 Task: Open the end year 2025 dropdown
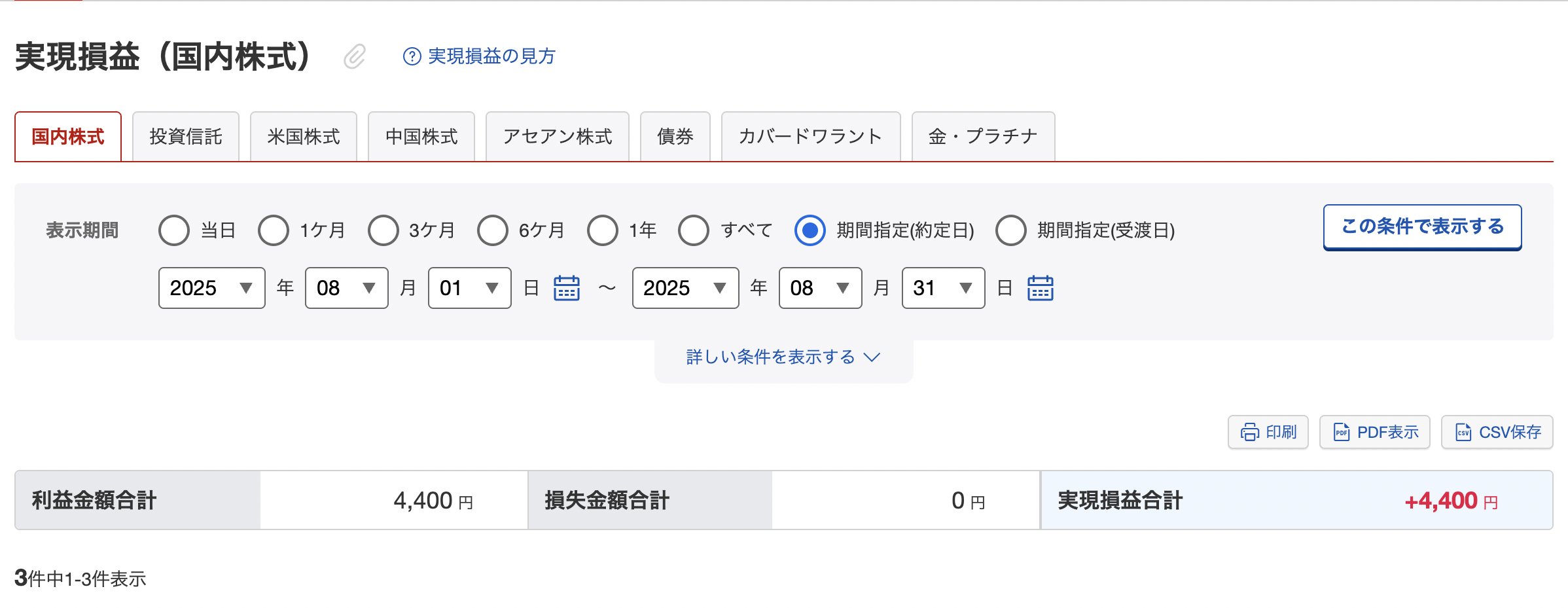686,288
